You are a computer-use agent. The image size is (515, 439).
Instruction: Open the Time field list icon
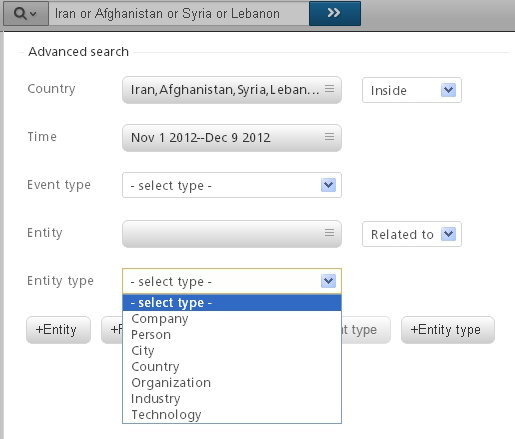[x=329, y=137]
